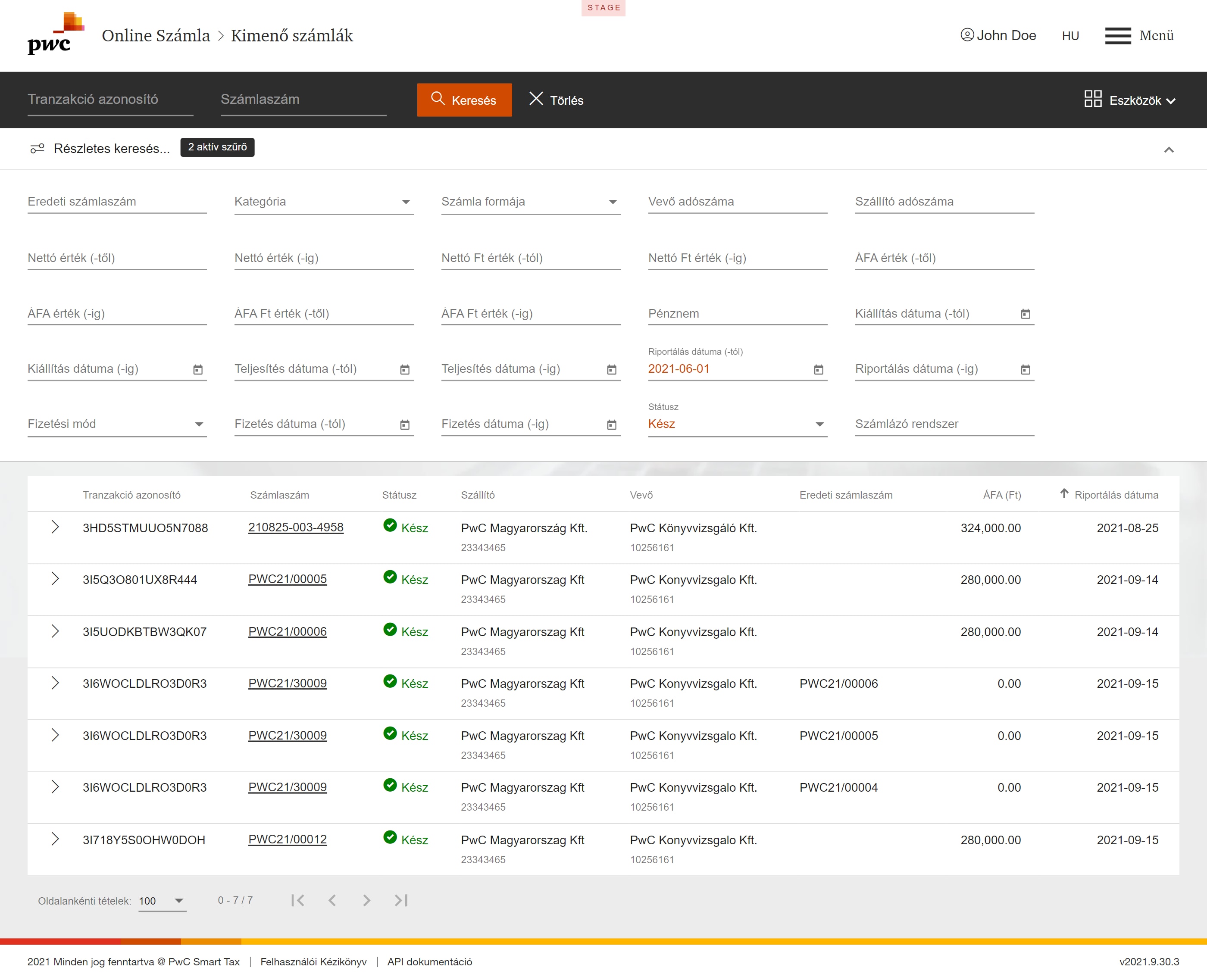
Task: Click the filter sliders icon by Részletes keresés
Action: pos(37,149)
